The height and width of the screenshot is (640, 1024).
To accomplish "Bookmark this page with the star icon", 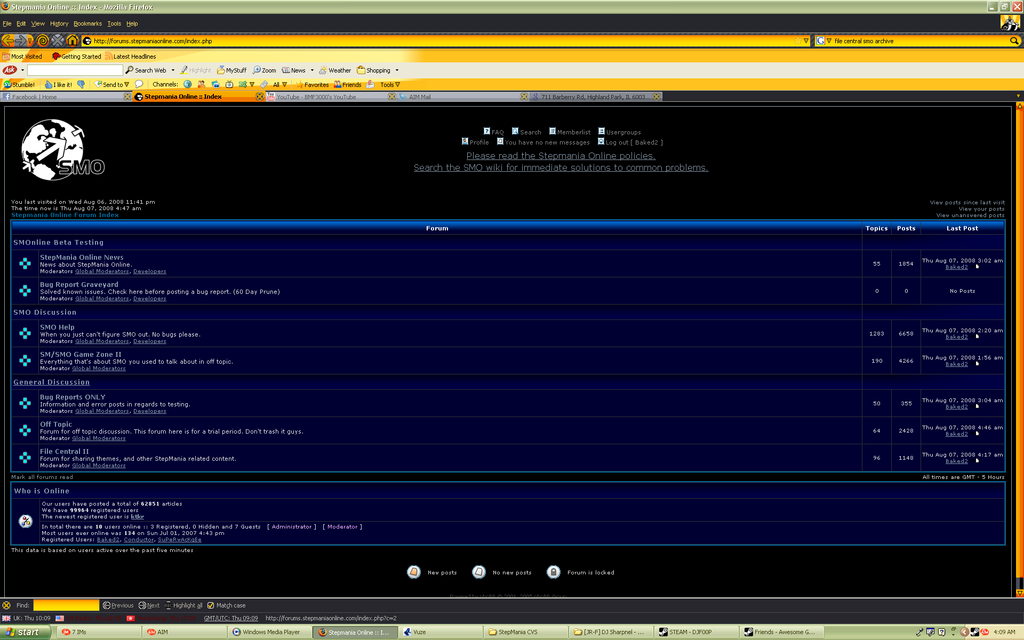I will 796,41.
